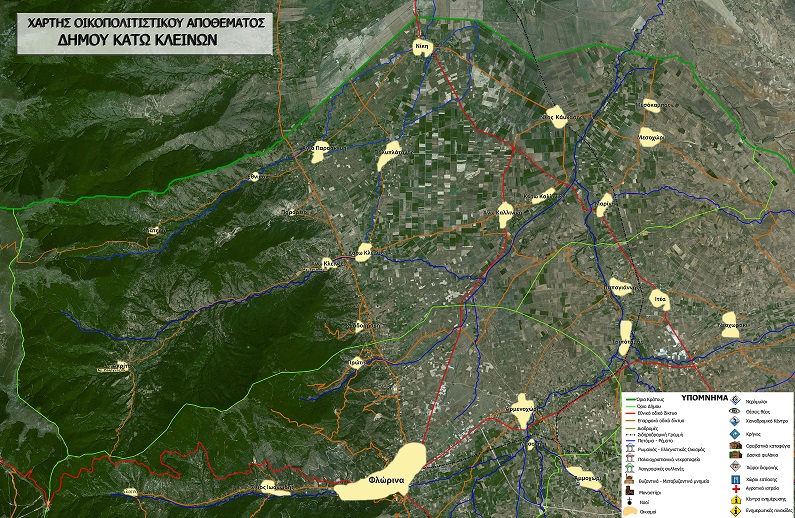
Task: Click the Ιτέα settlement label
Action: pyautogui.click(x=659, y=298)
